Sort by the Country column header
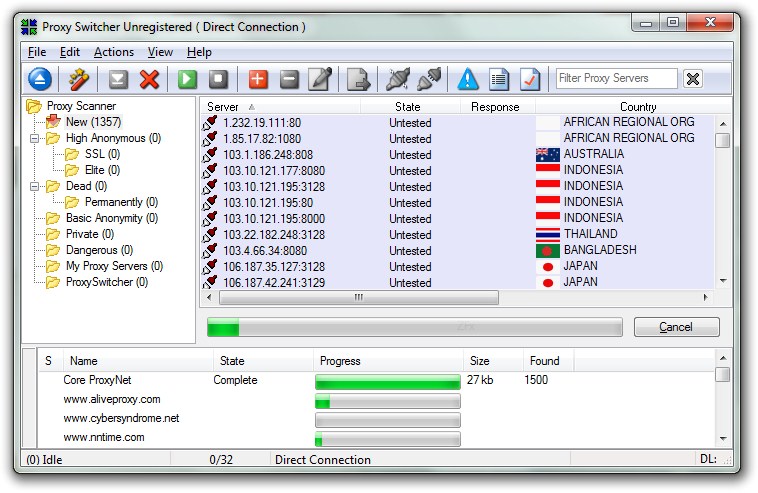Image resolution: width=758 pixels, height=493 pixels. tap(633, 107)
